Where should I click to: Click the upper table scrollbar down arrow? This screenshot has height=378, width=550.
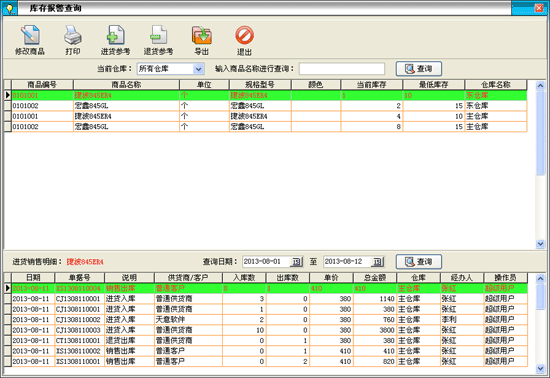coord(540,244)
